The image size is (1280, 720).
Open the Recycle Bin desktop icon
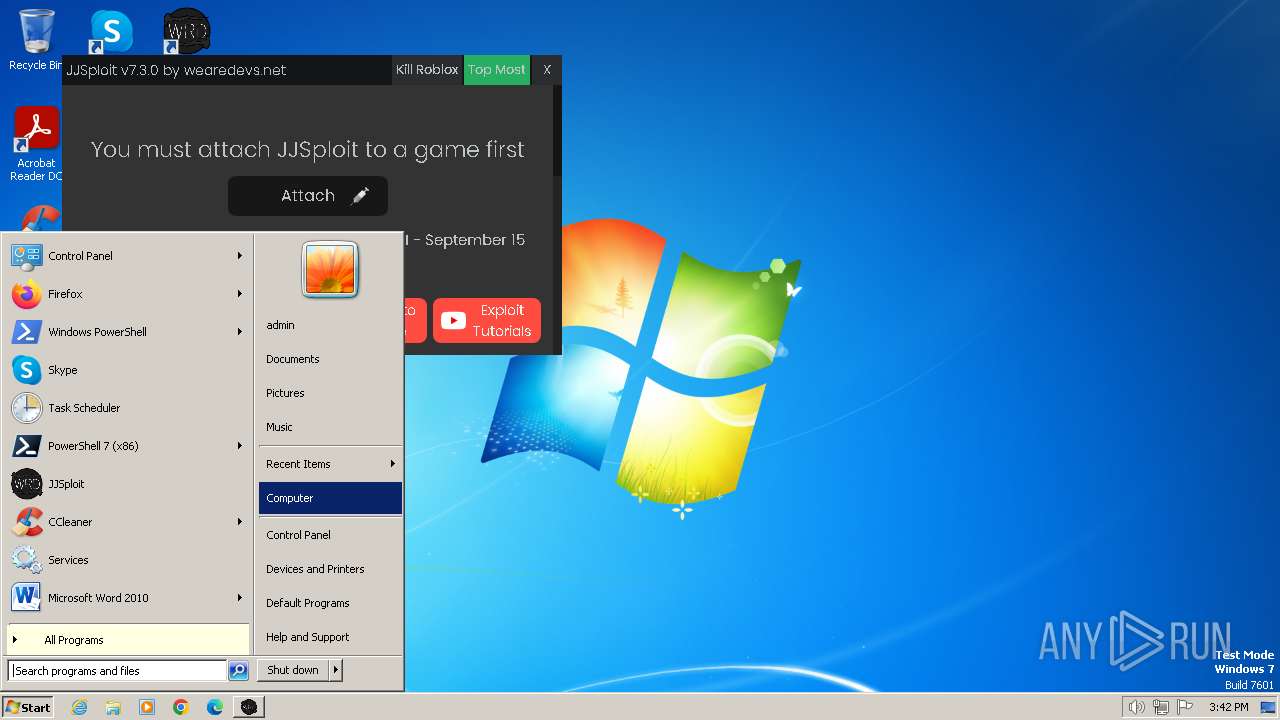coord(36,40)
